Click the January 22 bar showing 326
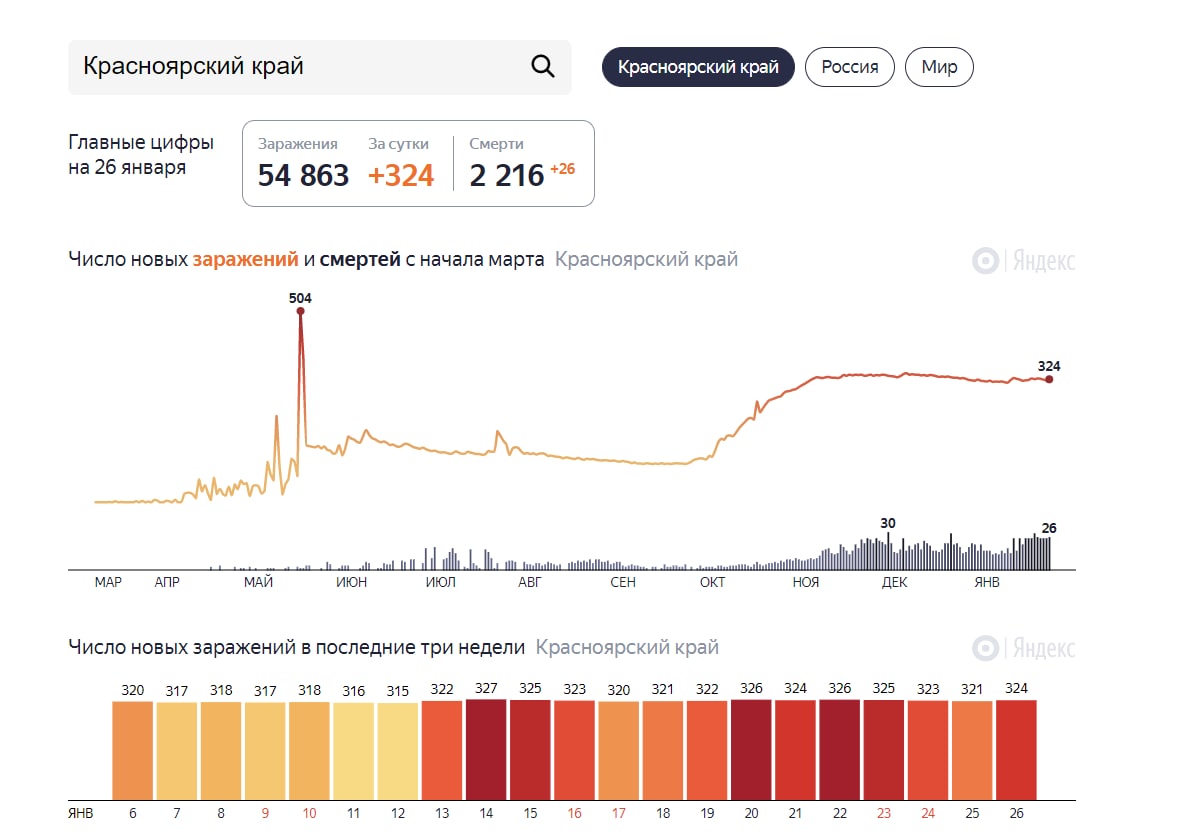Screen dimensions: 1196x834 840,748
